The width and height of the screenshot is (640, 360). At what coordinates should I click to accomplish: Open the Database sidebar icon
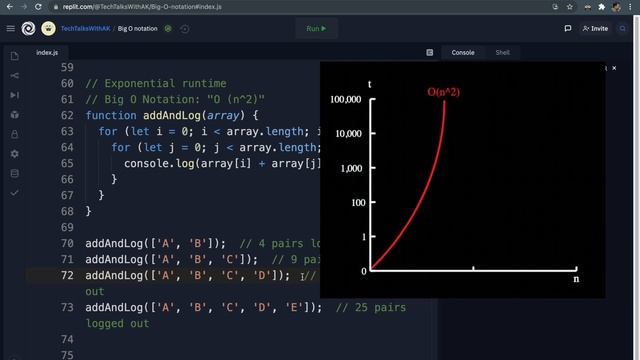pyautogui.click(x=15, y=173)
